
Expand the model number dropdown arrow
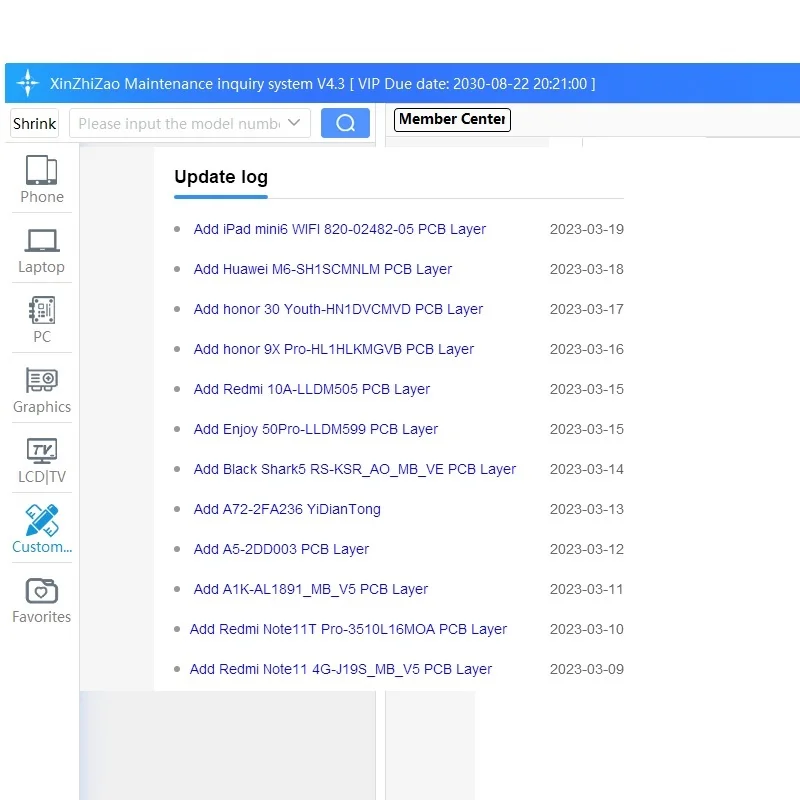(x=294, y=122)
